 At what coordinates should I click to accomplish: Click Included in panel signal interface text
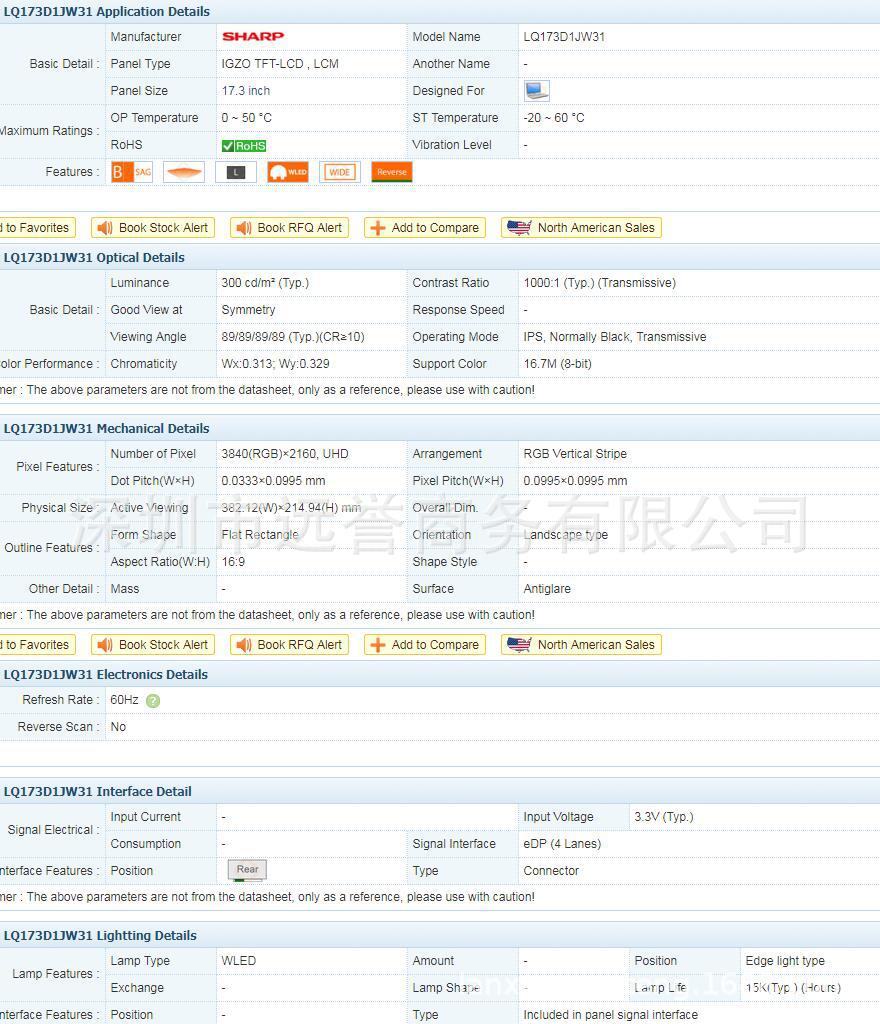(610, 1015)
